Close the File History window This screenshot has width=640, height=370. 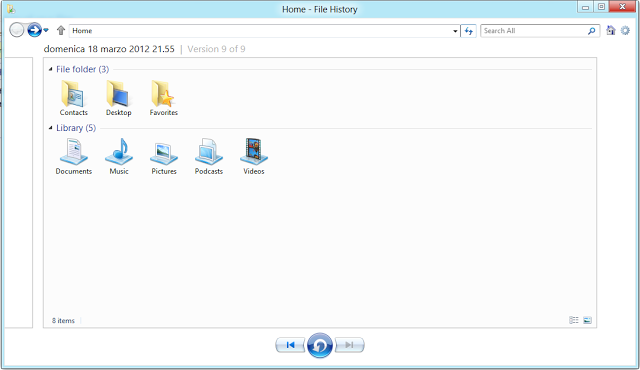(623, 7)
